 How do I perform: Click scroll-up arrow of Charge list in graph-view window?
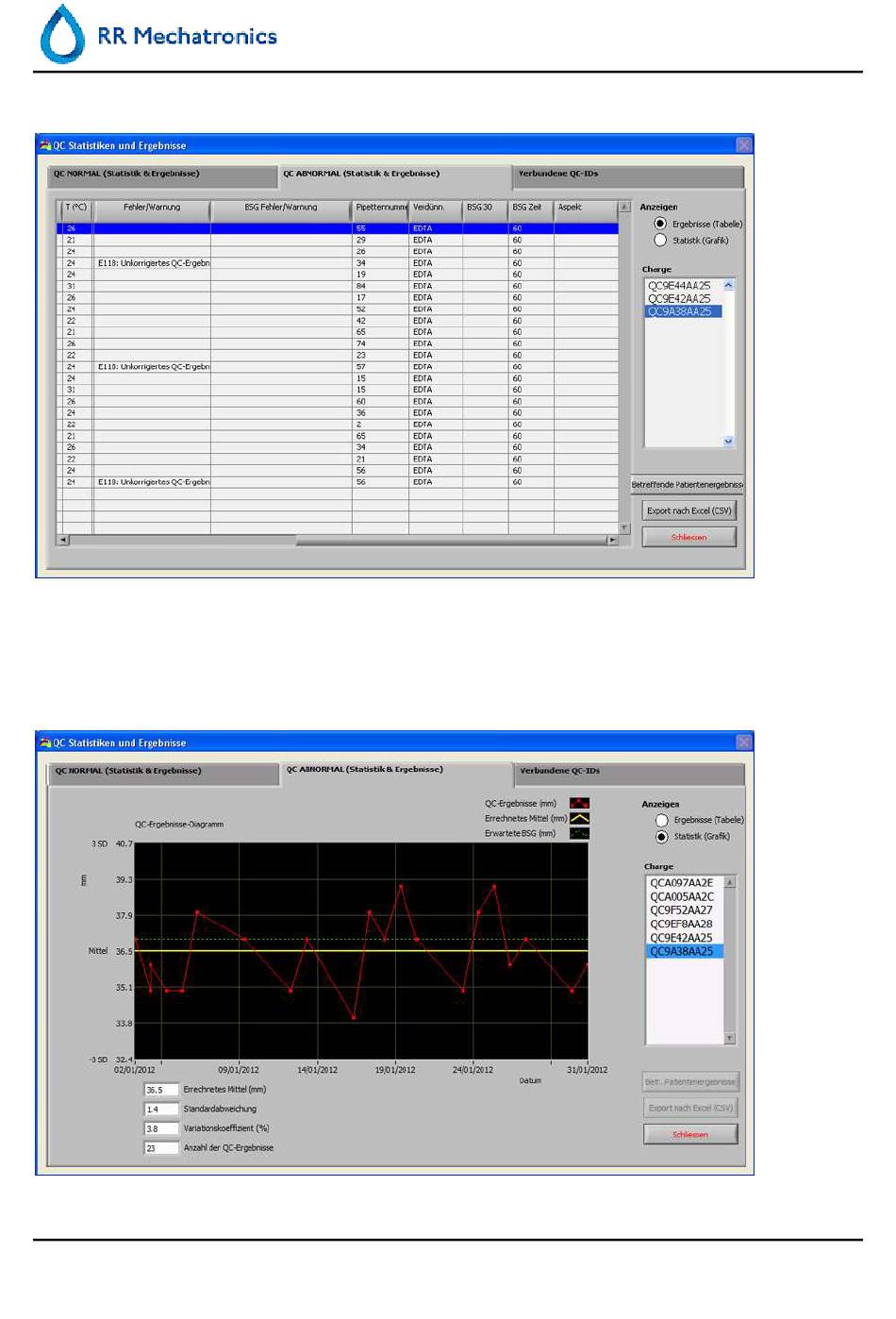tap(730, 882)
